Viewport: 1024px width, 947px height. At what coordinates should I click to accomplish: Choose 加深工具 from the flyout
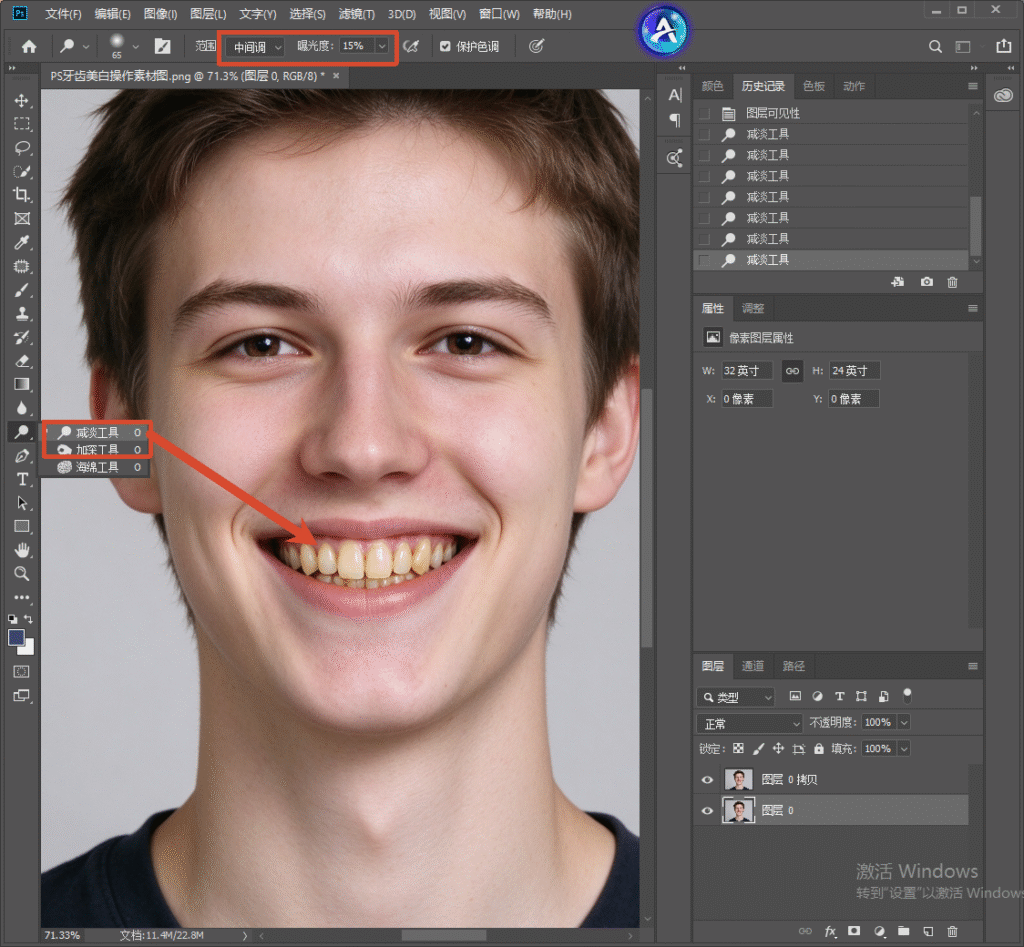[97, 449]
